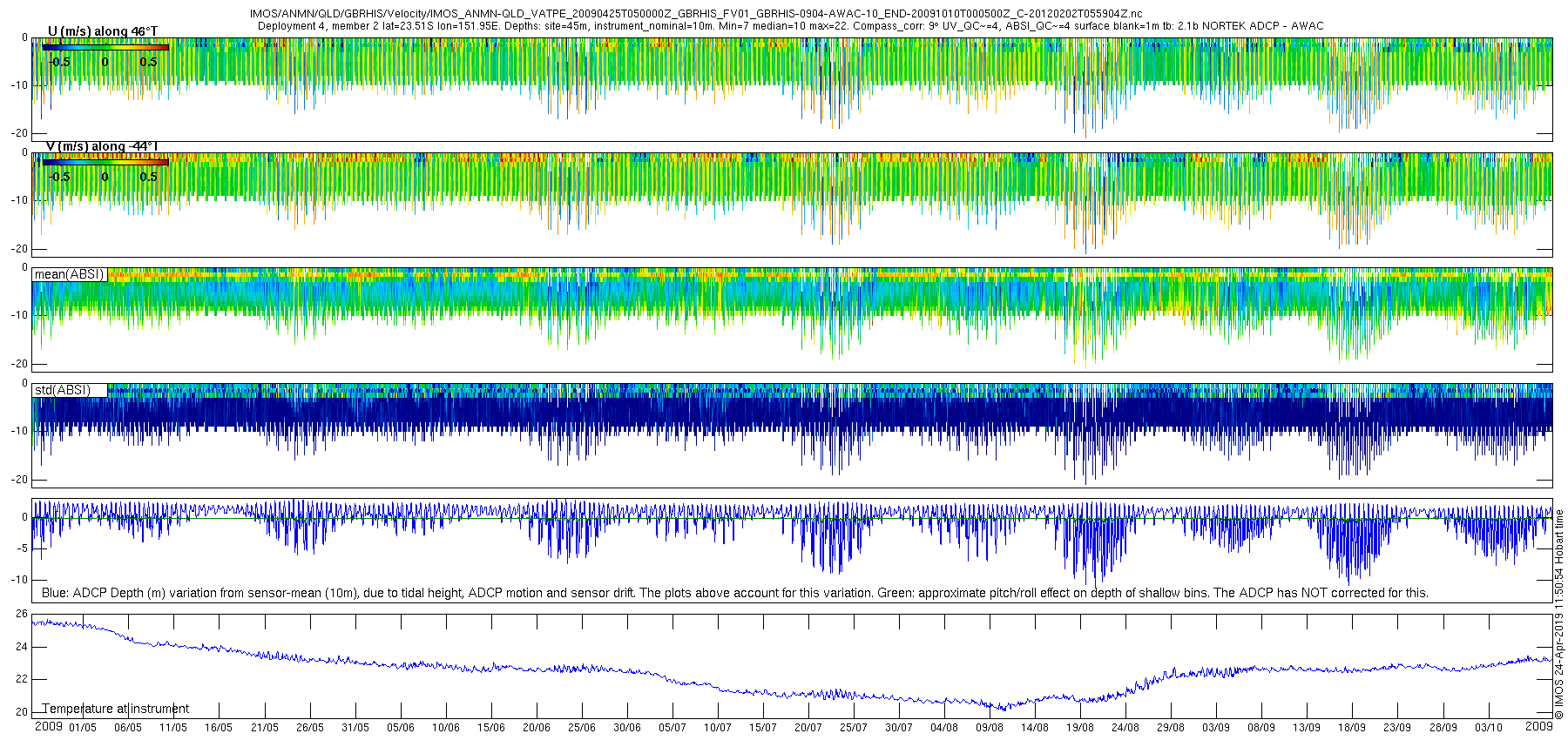Click the '20/06' date tick label
This screenshot has width=1568, height=740.
(537, 728)
